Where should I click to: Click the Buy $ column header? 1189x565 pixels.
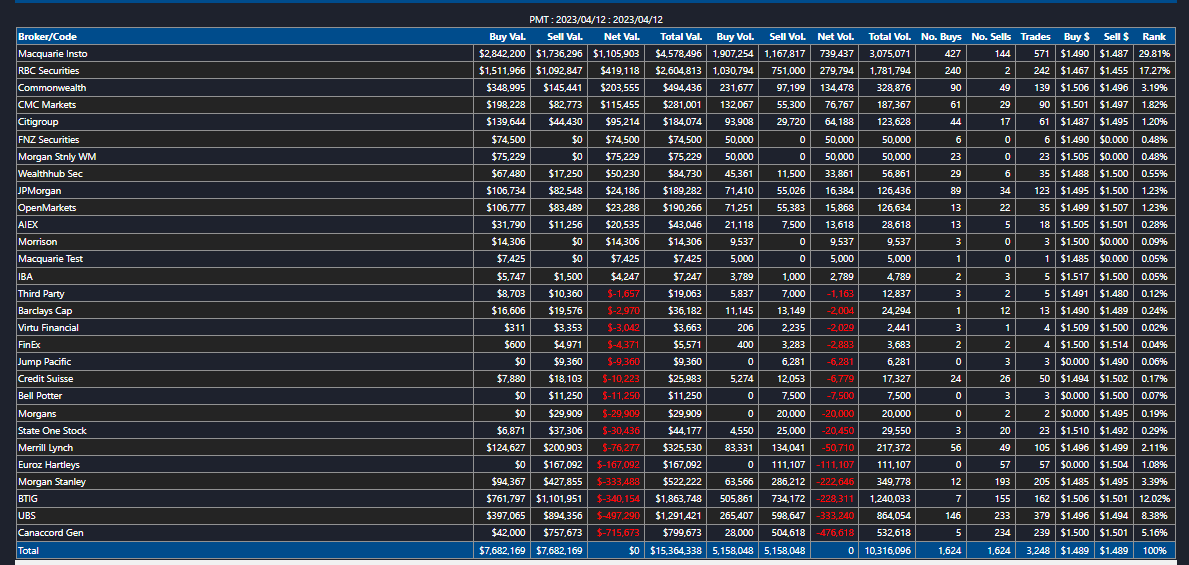[x=1075, y=36]
